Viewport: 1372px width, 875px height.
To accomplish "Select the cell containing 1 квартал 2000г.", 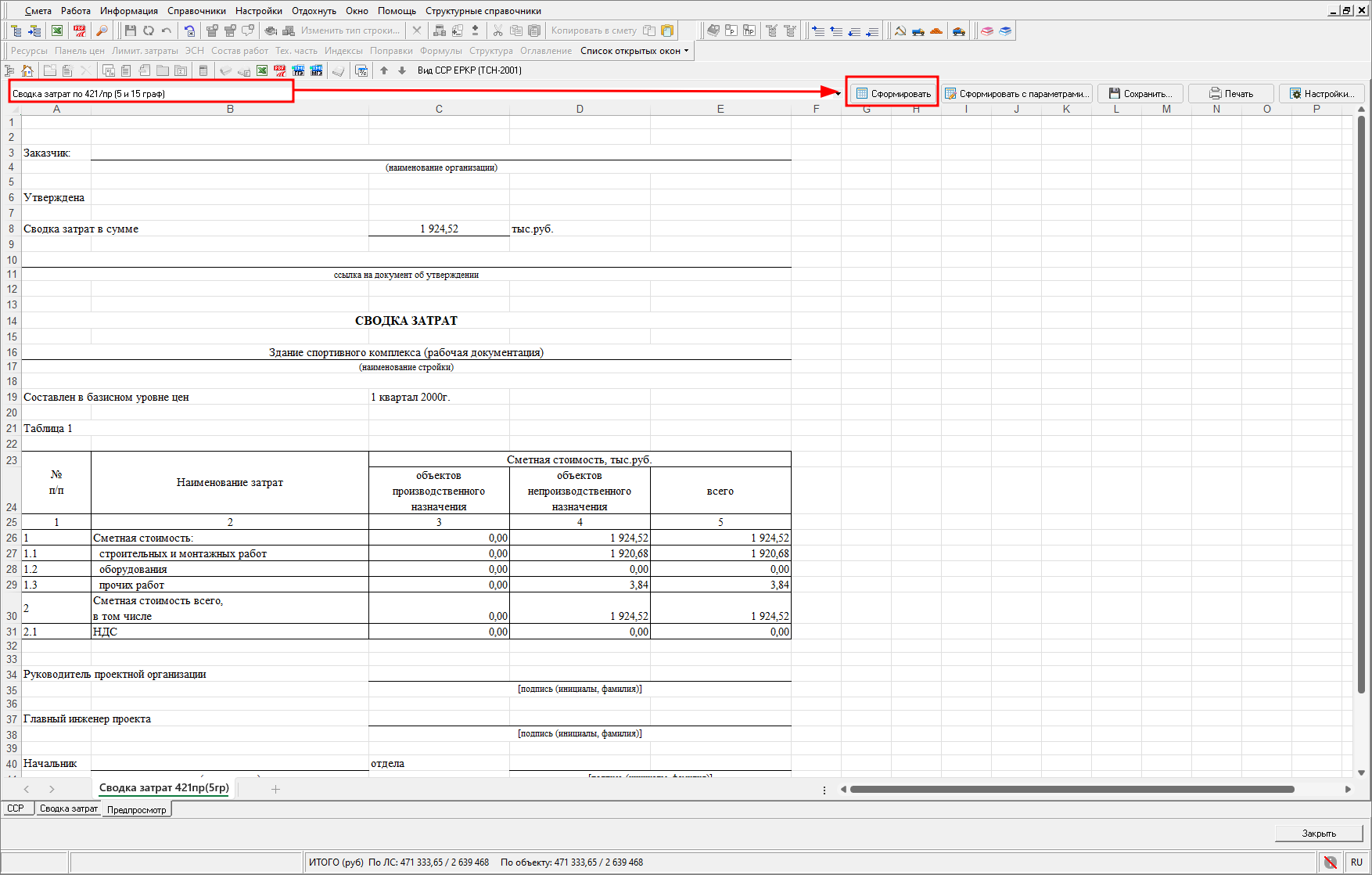I will pyautogui.click(x=439, y=397).
